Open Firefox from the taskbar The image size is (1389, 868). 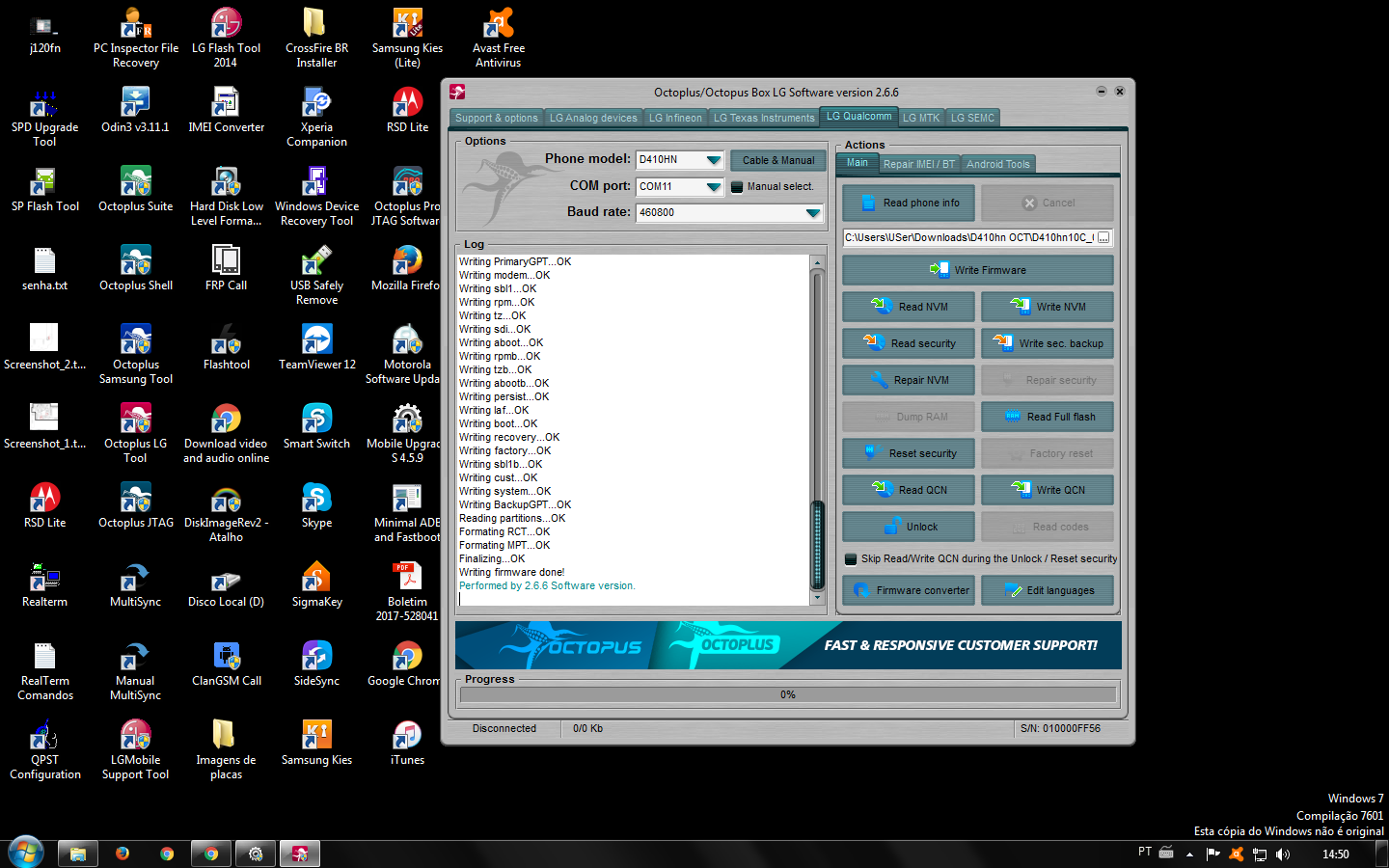coord(123,854)
